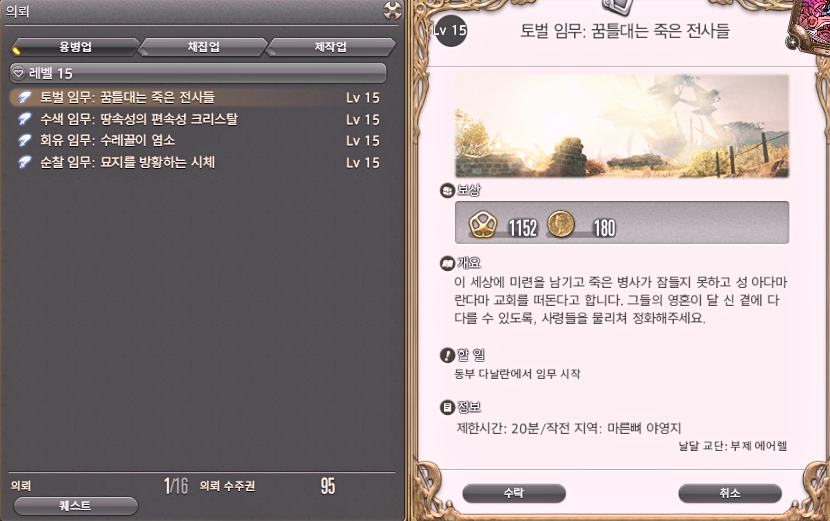Click the 정보 info section icon
Viewport: 830px width, 521px height.
[447, 407]
